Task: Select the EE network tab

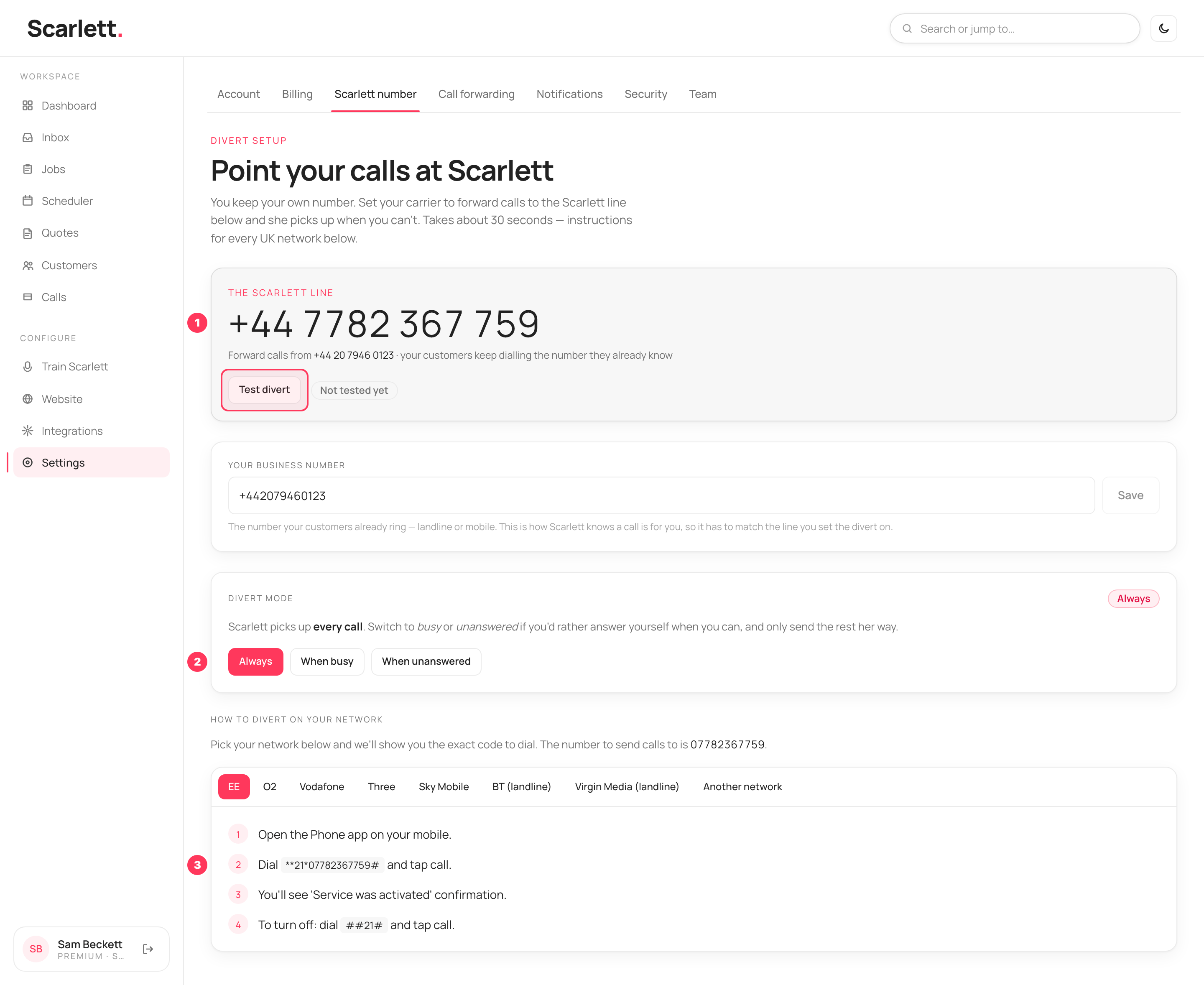Action: [x=234, y=786]
